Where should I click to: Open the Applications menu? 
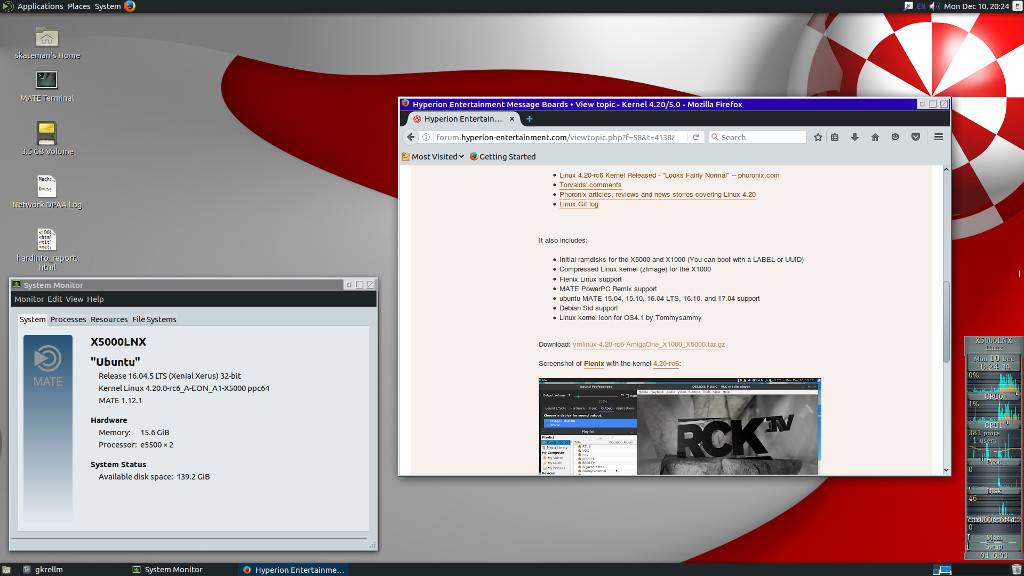40,7
